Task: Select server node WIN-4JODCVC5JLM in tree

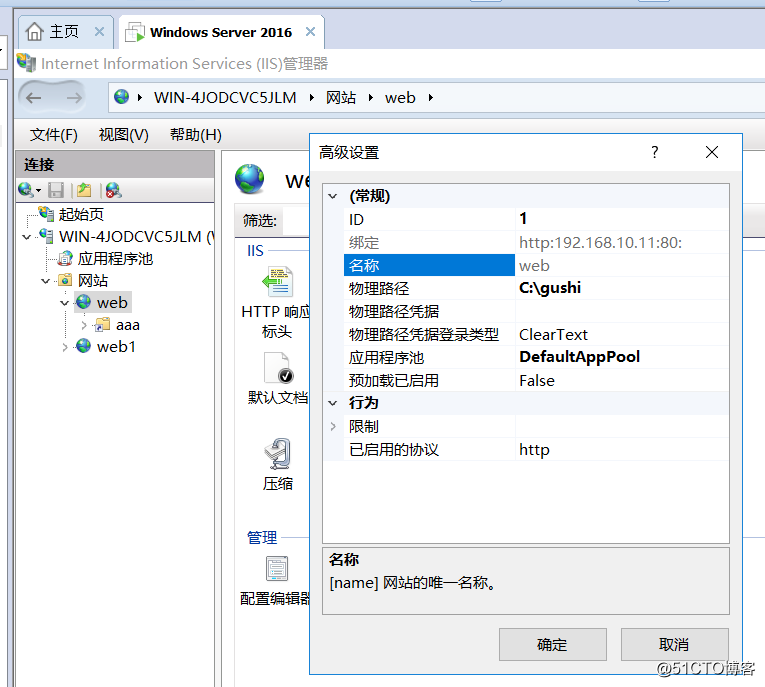Action: [x=137, y=237]
